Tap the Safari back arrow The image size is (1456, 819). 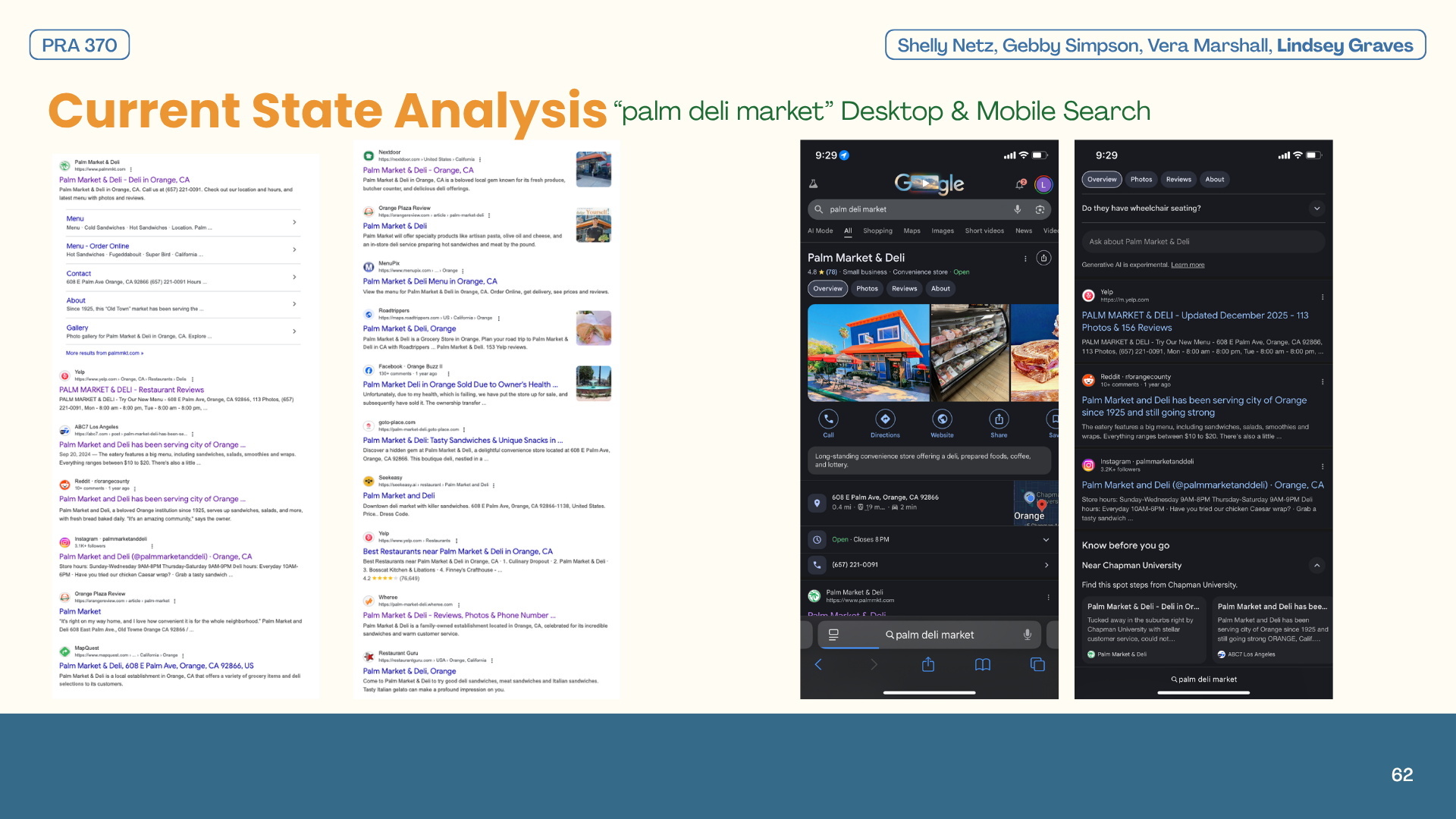[x=818, y=664]
